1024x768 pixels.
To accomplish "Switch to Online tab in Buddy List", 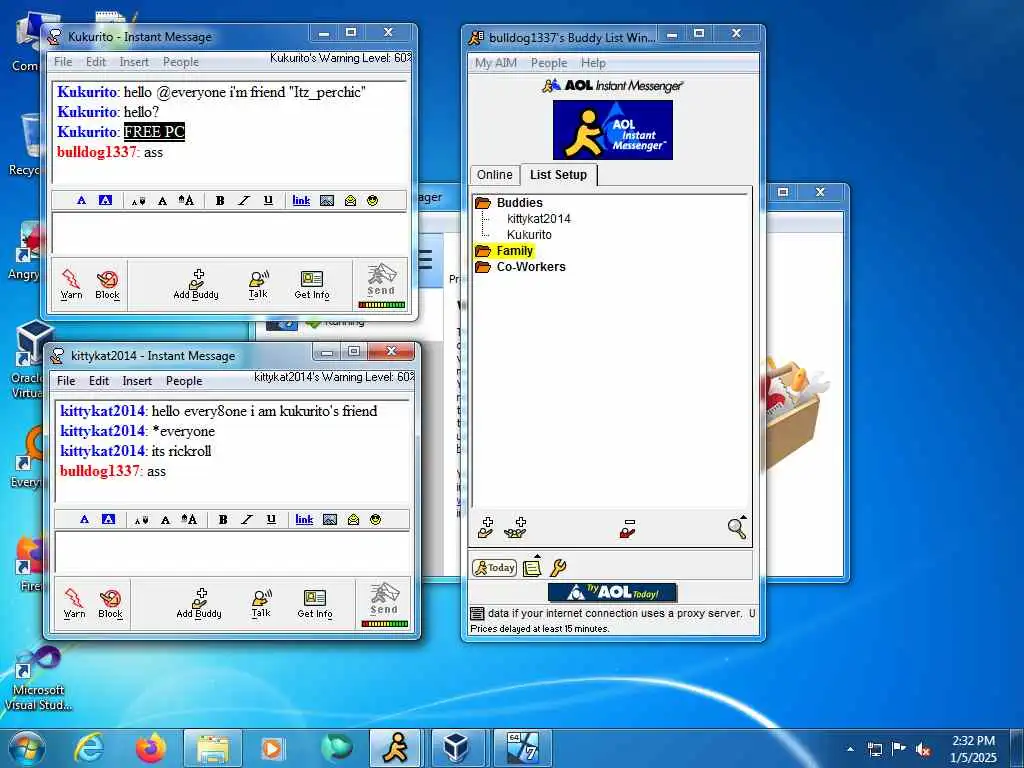I will click(x=494, y=175).
